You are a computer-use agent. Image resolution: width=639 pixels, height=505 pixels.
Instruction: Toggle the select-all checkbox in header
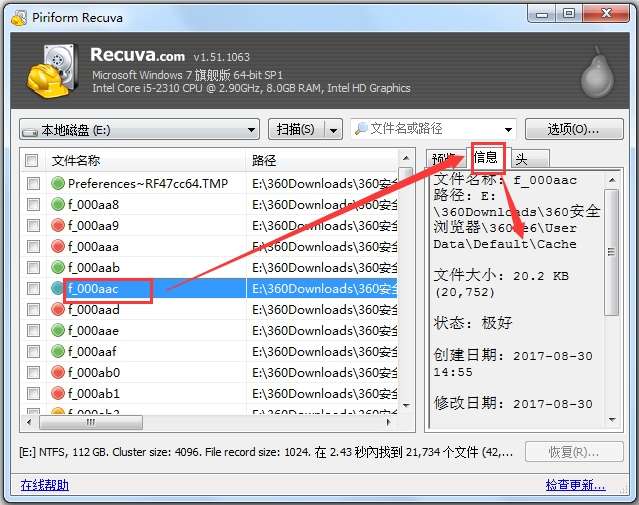click(x=32, y=160)
